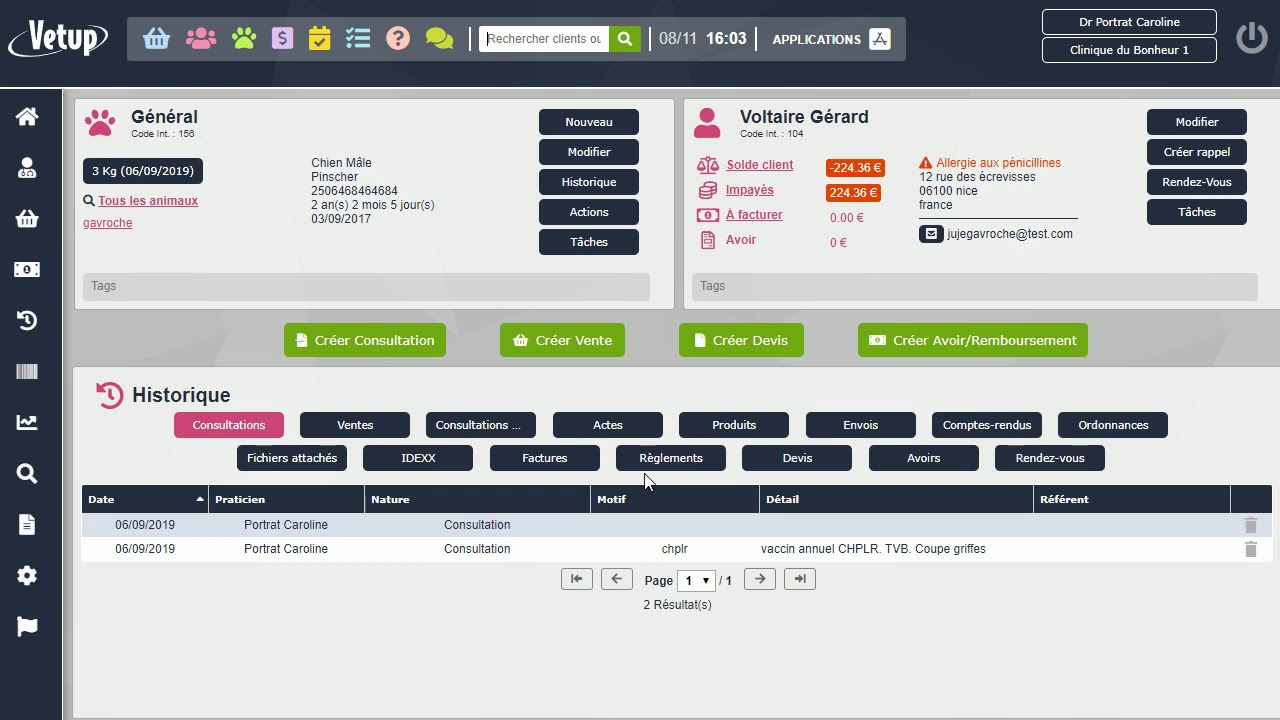Click the green paw animals icon

244,39
